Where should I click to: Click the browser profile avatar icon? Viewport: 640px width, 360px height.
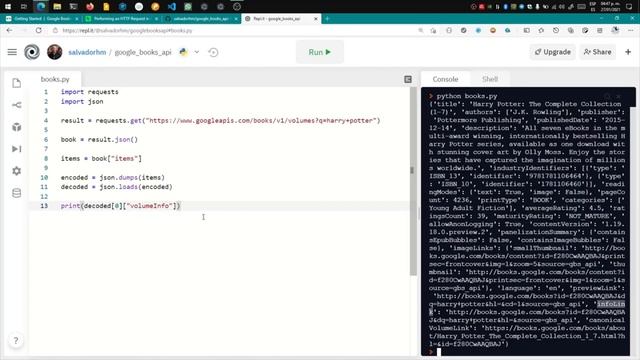(x=615, y=31)
